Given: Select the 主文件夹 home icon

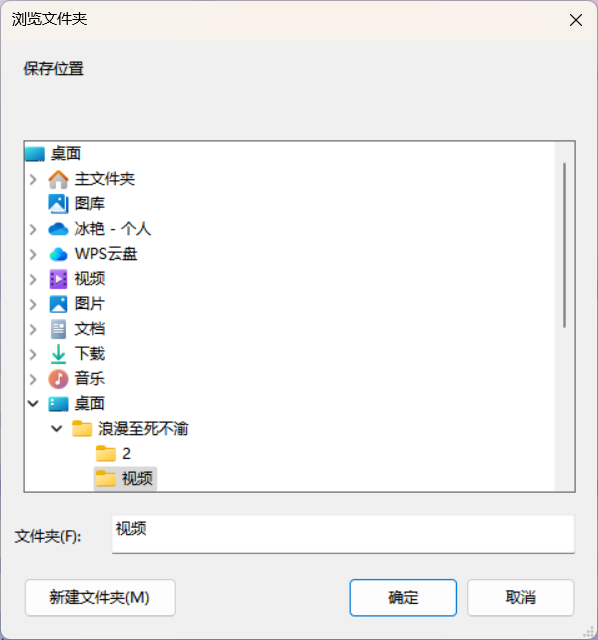Looking at the screenshot, I should coord(58,179).
